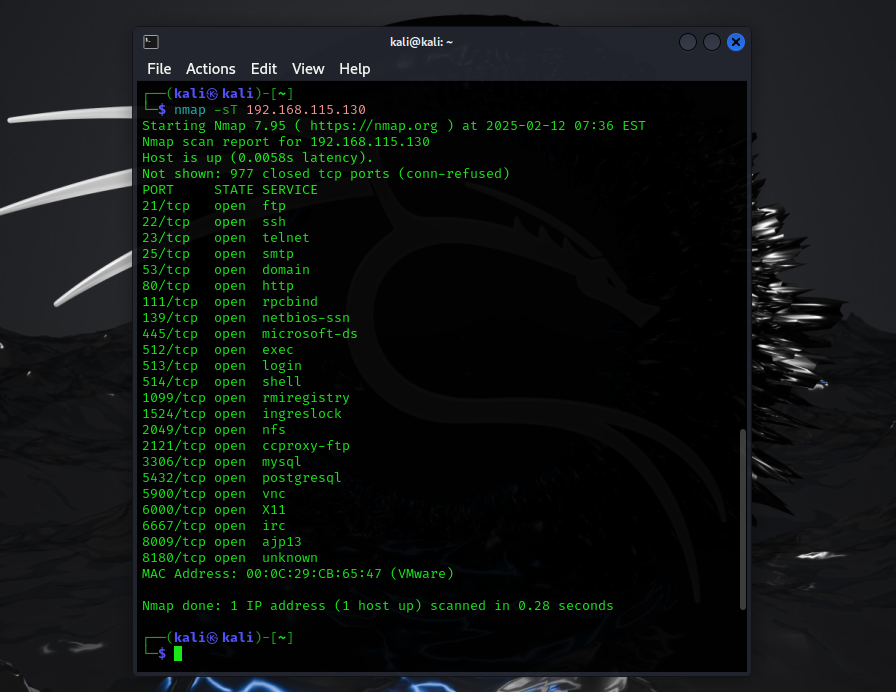This screenshot has width=896, height=692.
Task: Click the 2121/tcp ccproxy-ftp row
Action: pyautogui.click(x=246, y=446)
